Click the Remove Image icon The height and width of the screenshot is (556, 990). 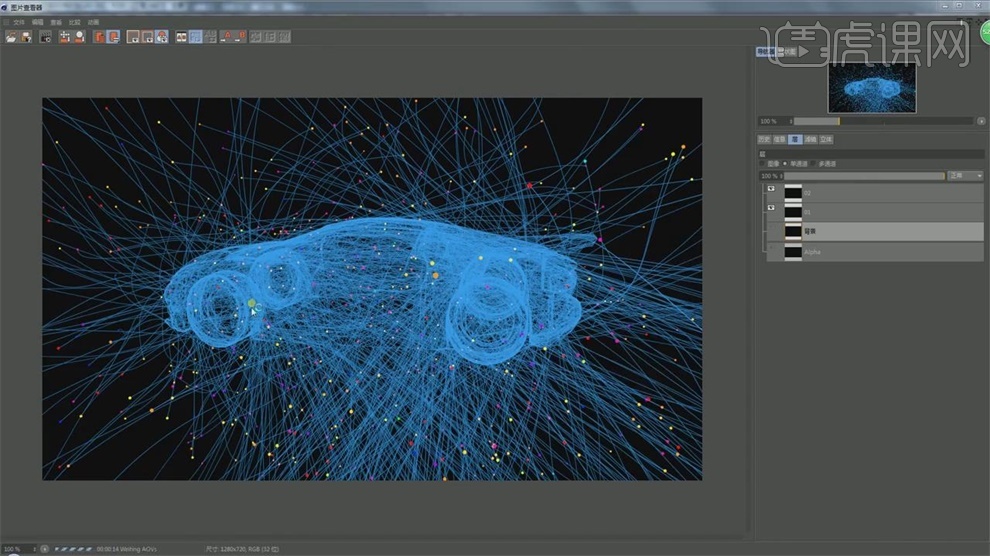click(x=114, y=37)
